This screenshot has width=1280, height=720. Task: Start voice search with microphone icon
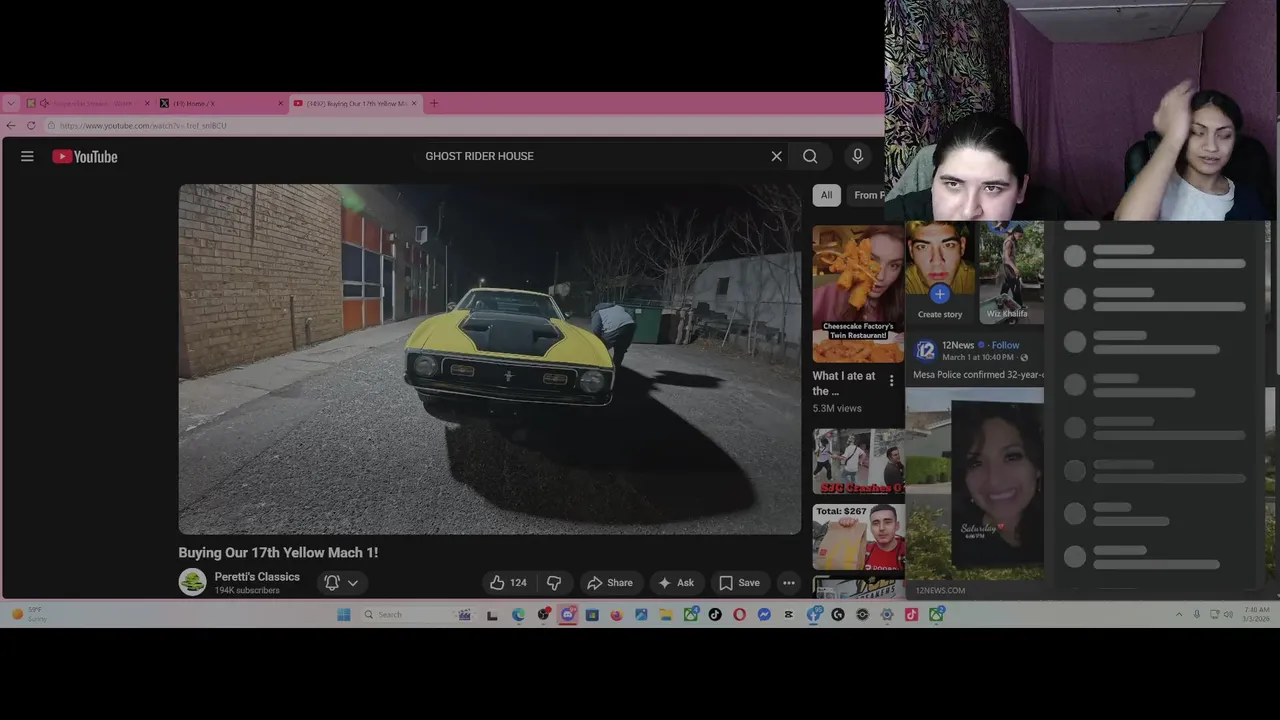857,156
